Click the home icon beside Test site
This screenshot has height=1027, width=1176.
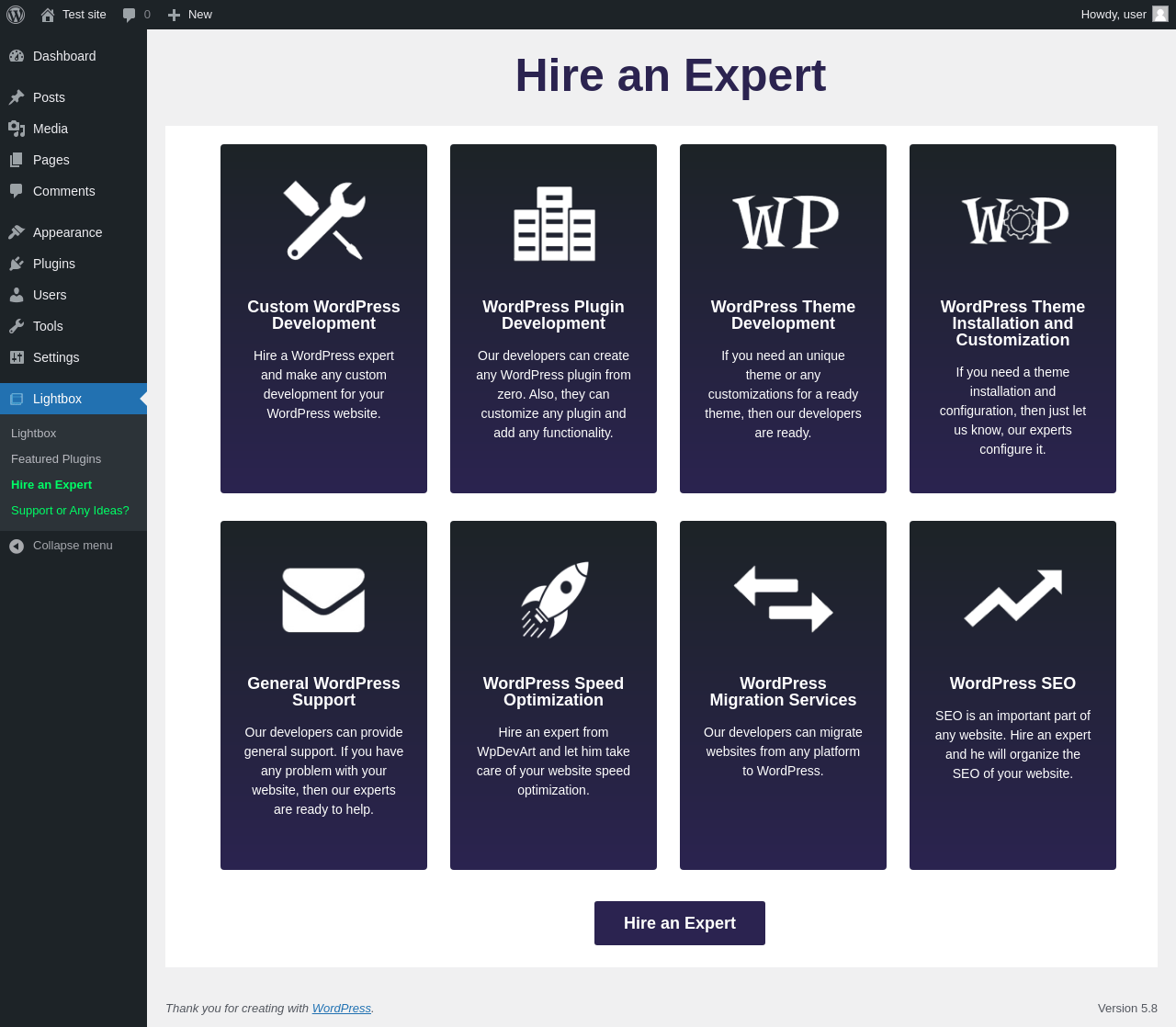click(48, 15)
